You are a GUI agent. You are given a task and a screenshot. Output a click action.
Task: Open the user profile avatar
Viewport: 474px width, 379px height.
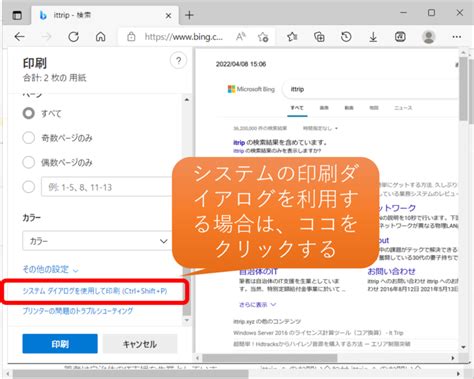click(429, 37)
